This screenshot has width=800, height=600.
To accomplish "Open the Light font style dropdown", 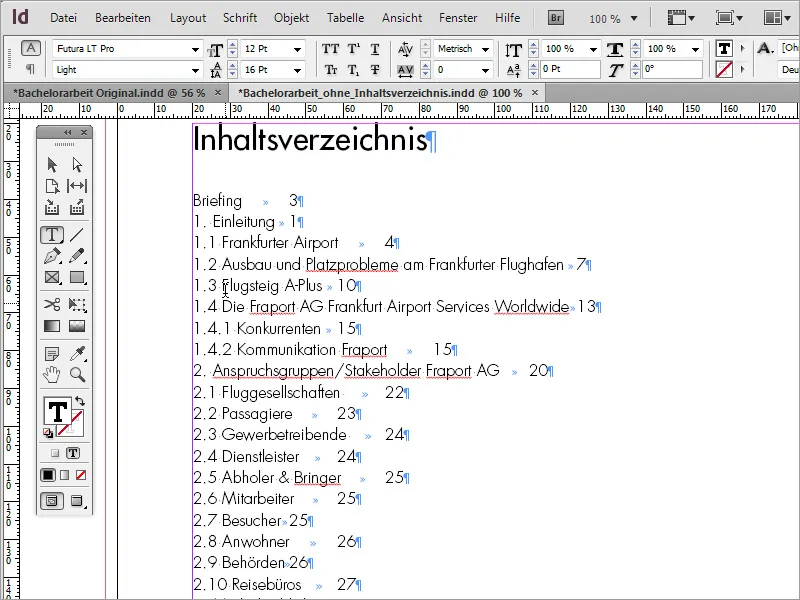I will [195, 70].
